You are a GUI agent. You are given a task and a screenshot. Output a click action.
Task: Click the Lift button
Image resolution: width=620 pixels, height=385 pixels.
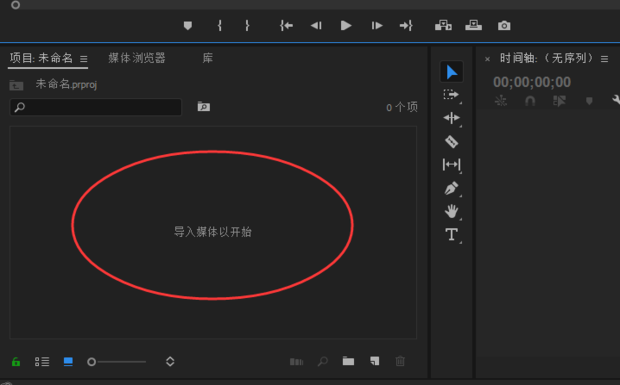pyautogui.click(x=443, y=26)
